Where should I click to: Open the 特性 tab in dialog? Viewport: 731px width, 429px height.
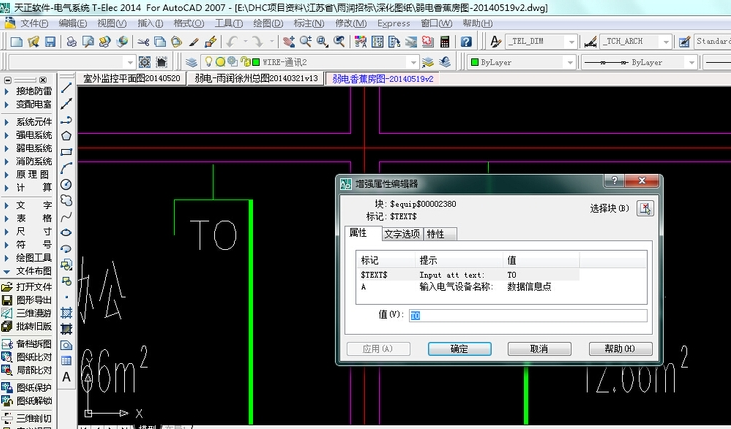tap(439, 234)
